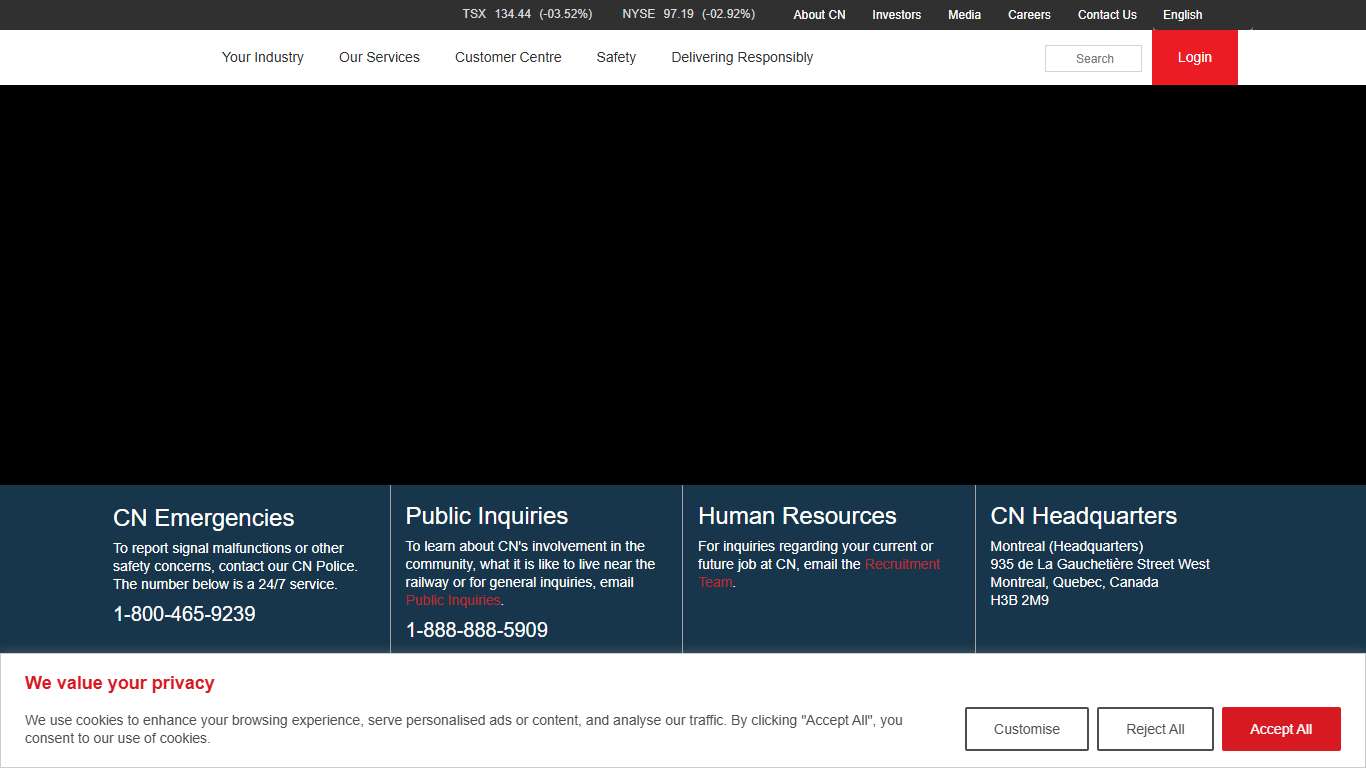Expand the Our Services menu

[x=379, y=58]
